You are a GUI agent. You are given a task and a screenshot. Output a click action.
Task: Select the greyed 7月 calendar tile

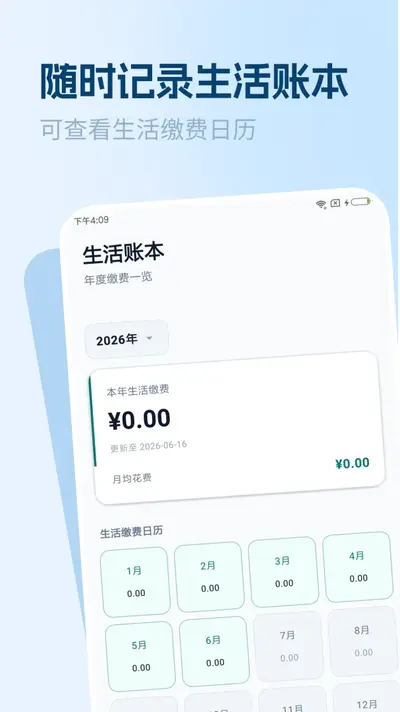(289, 646)
